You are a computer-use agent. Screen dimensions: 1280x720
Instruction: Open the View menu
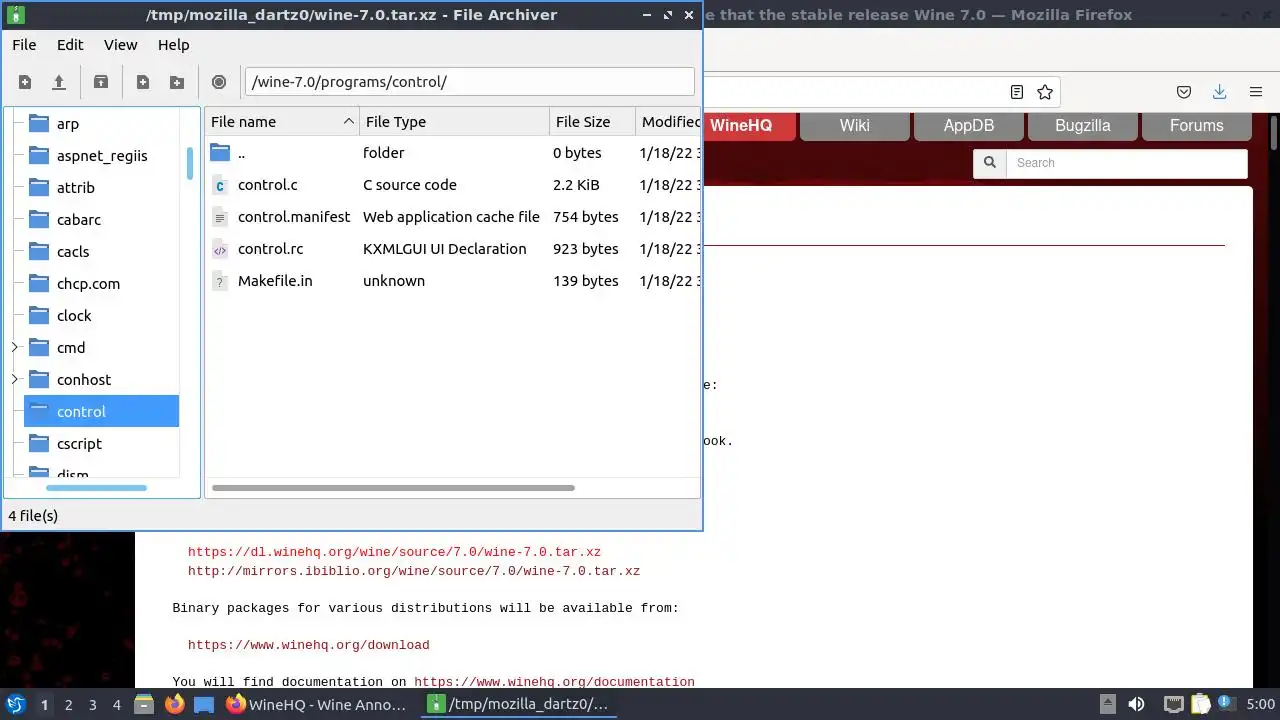(x=121, y=45)
